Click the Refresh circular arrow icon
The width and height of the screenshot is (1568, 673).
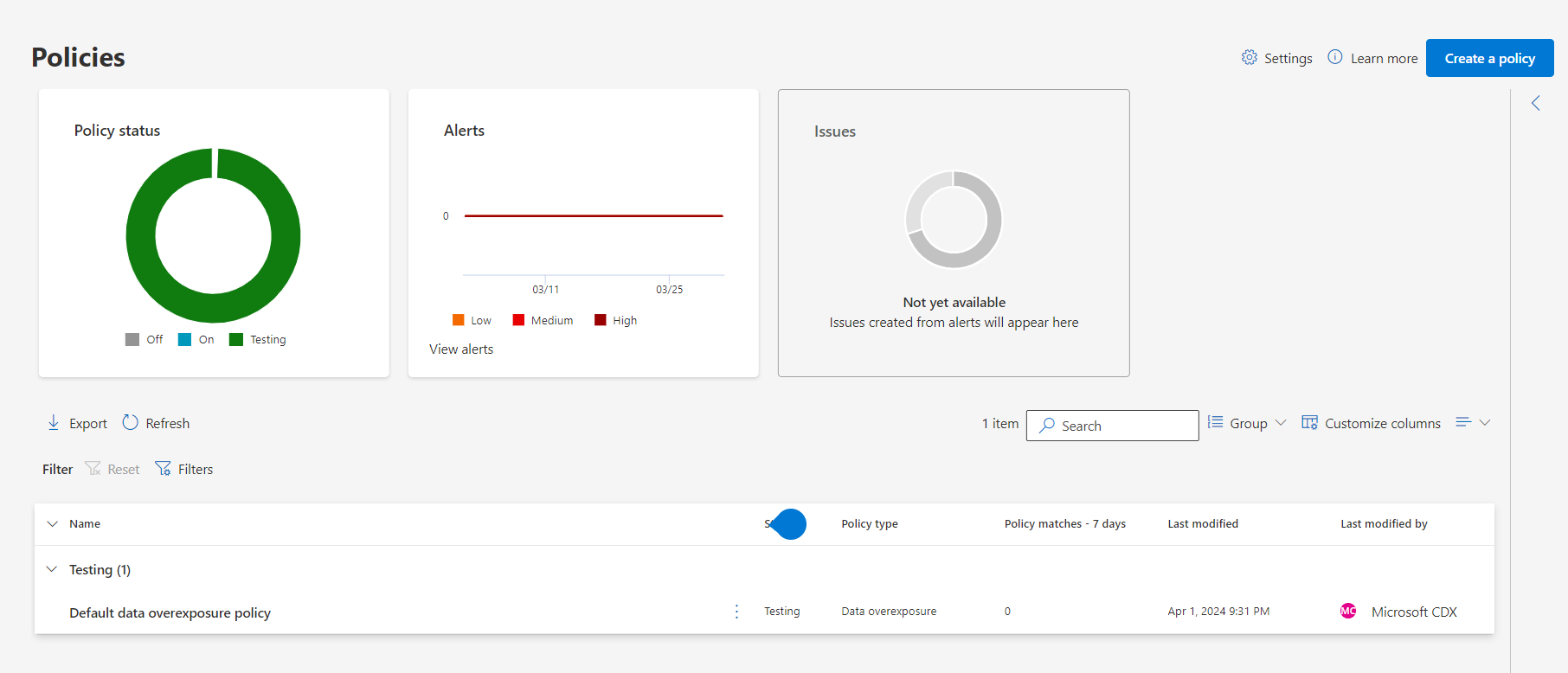tap(131, 422)
